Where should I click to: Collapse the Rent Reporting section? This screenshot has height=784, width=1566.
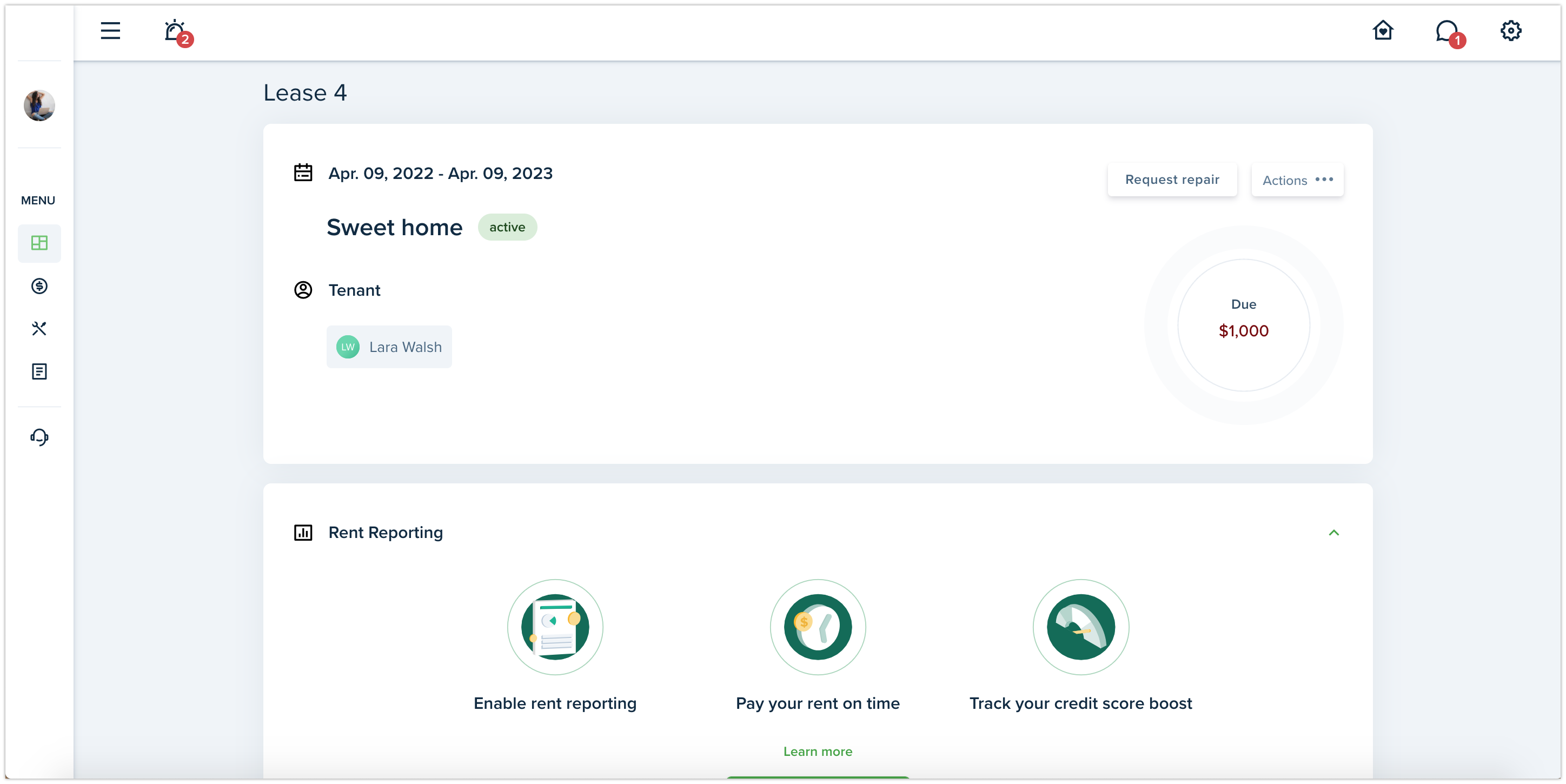click(1333, 533)
